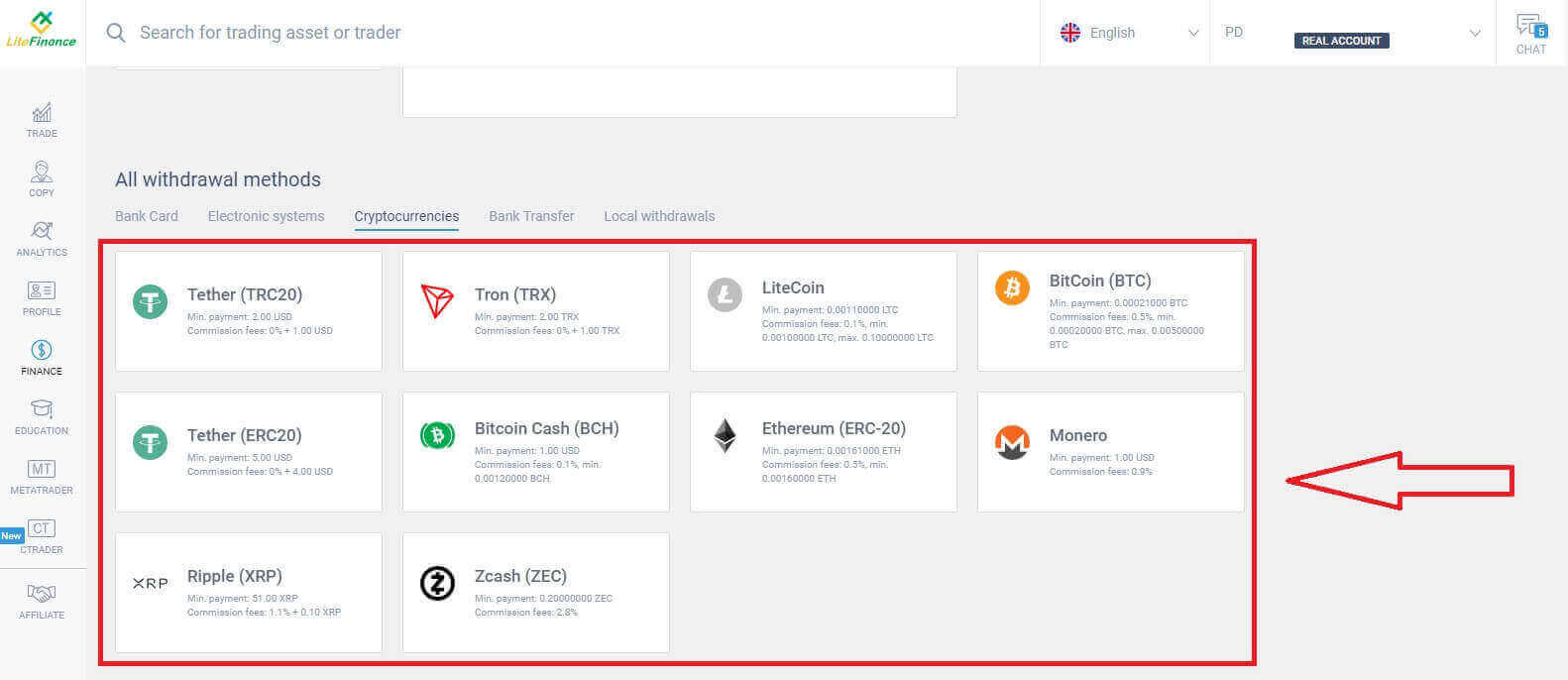
Task: Click the New badge beside cTrader
Action: click(x=11, y=535)
